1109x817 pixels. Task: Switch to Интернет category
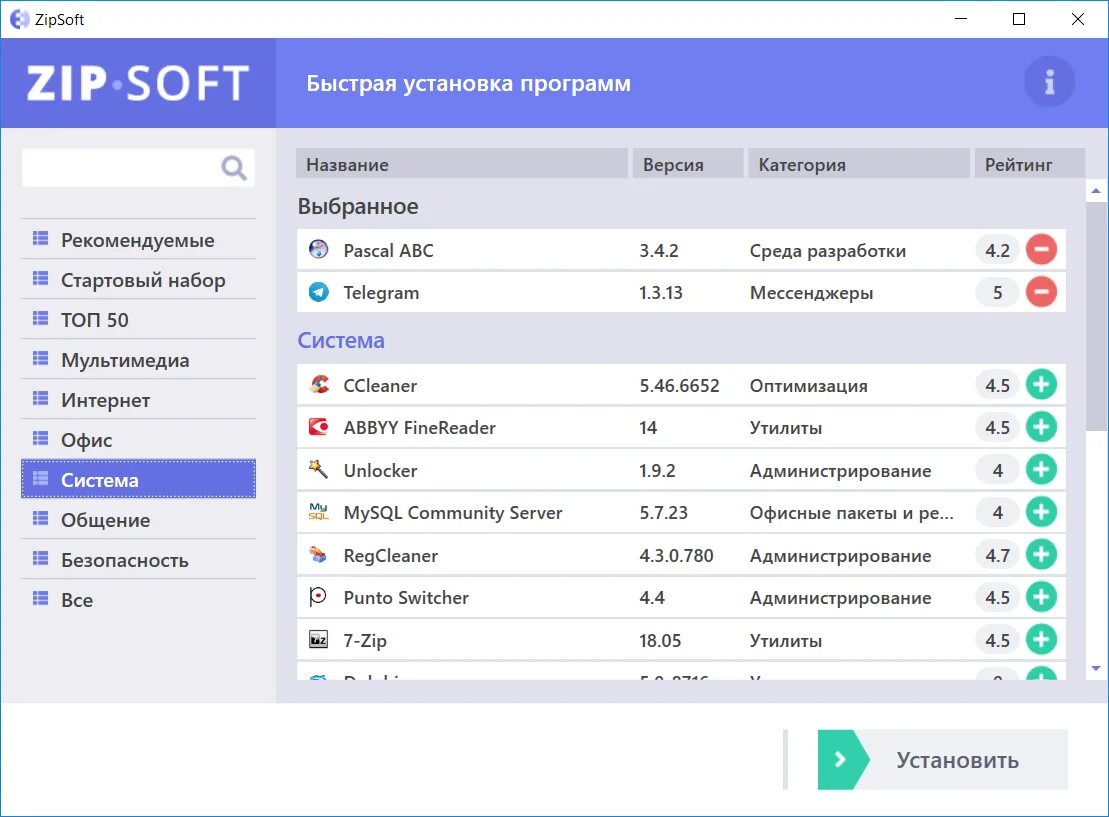[x=138, y=400]
